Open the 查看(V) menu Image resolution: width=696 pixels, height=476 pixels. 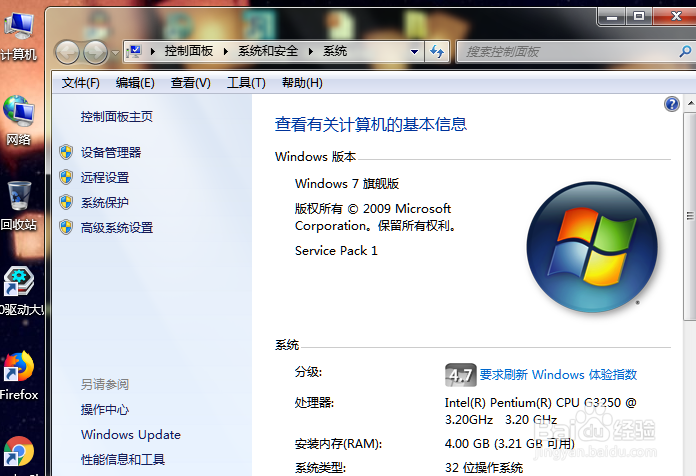(190, 83)
